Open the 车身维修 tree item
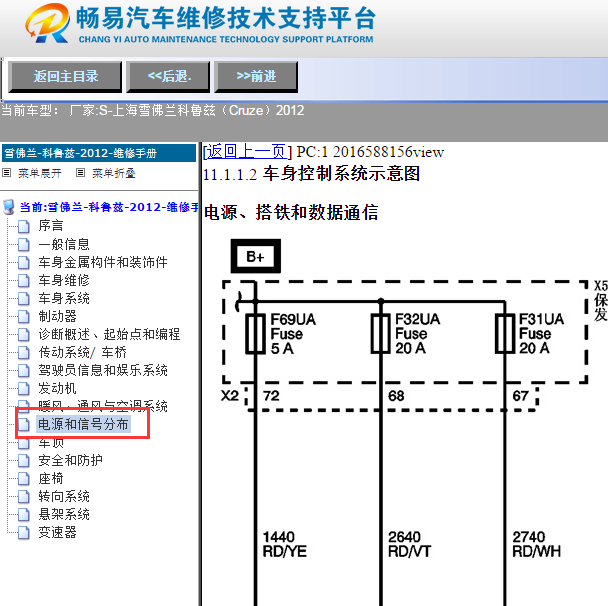Screen dimensions: 608x606 64,280
